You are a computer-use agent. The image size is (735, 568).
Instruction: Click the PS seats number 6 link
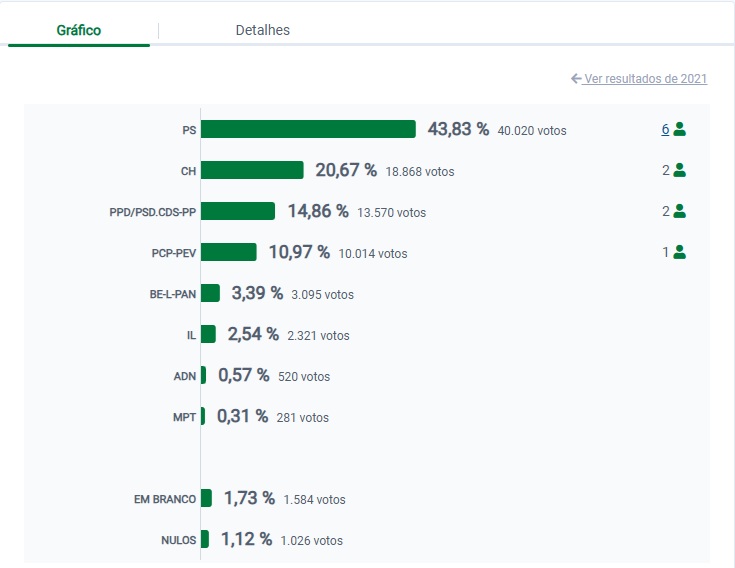[x=665, y=129]
